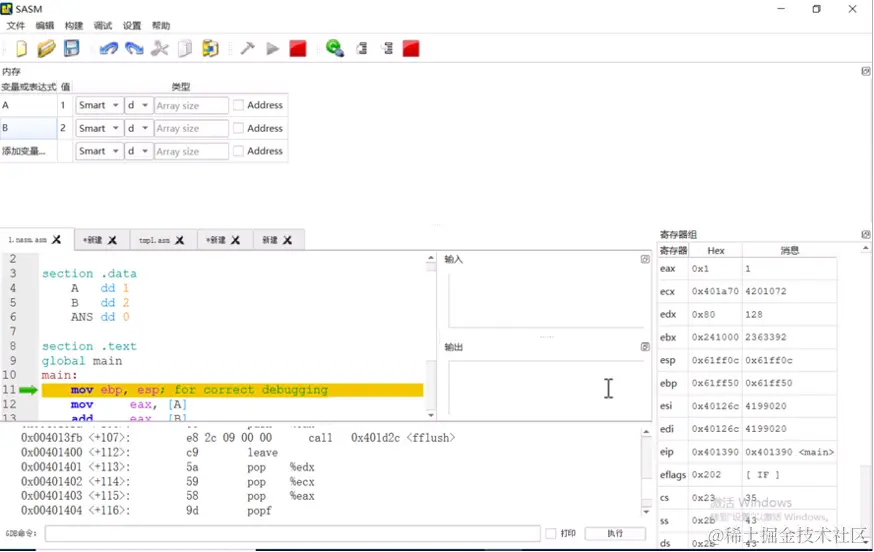This screenshot has height=552, width=874.
Task: Open the 文件 menu
Action: click(16, 26)
